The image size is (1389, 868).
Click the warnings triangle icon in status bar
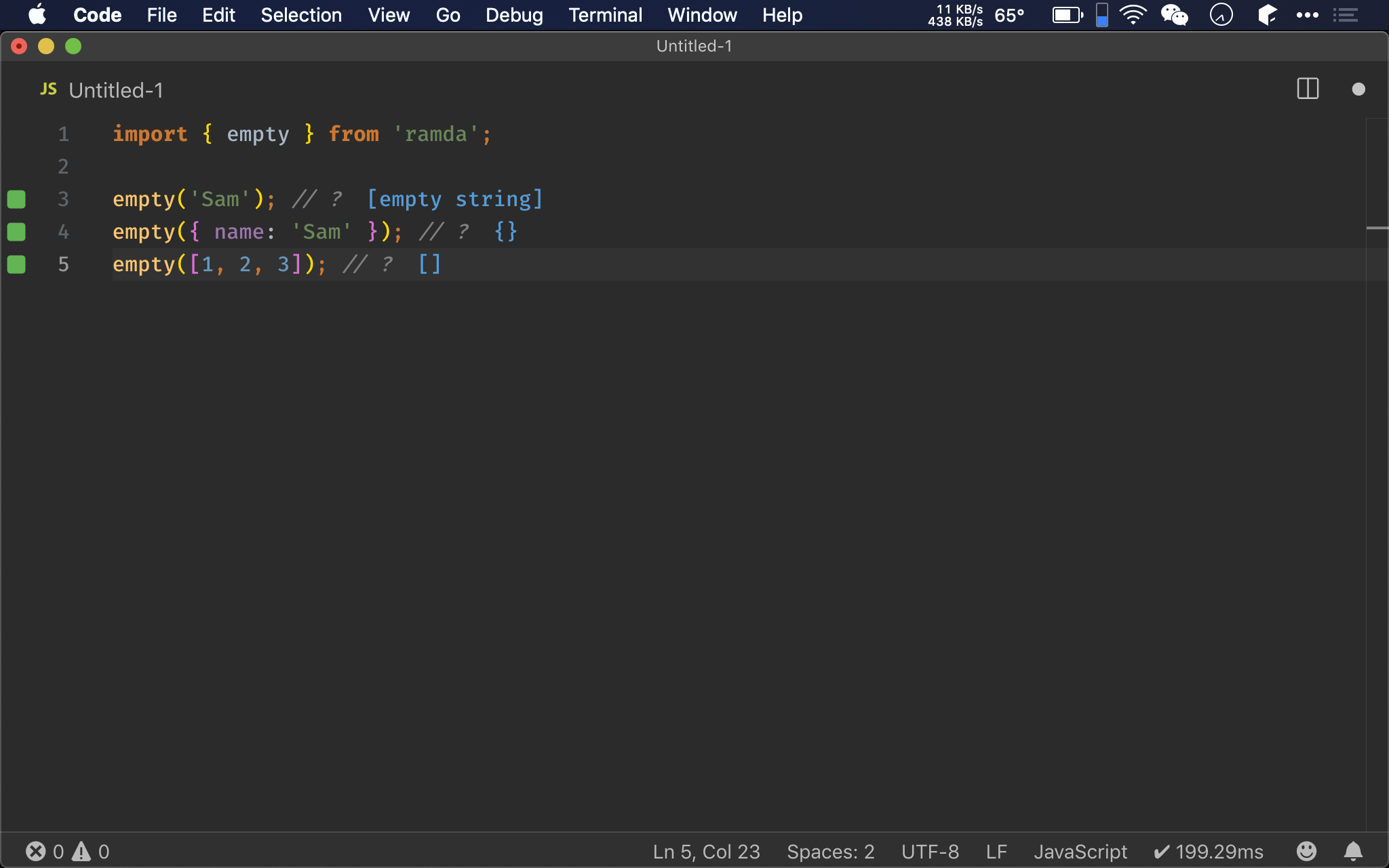point(81,851)
